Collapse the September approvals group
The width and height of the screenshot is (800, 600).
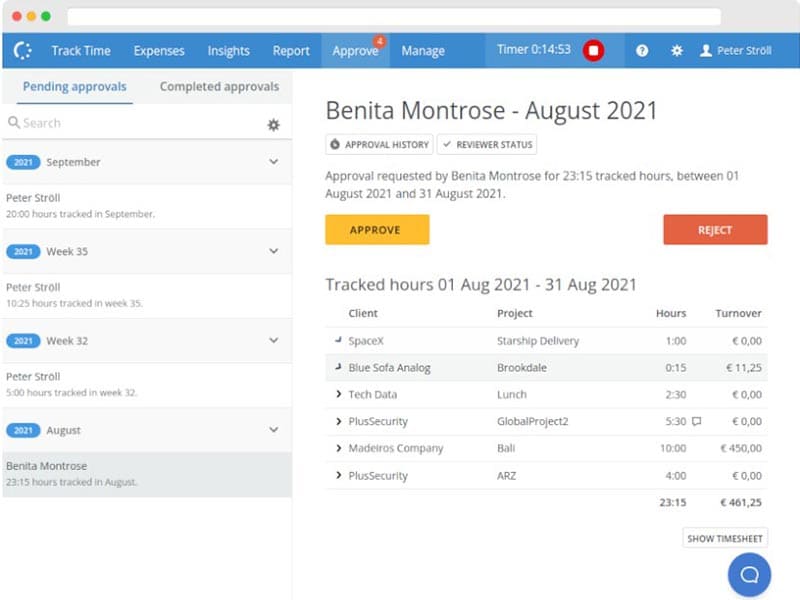pyautogui.click(x=273, y=162)
